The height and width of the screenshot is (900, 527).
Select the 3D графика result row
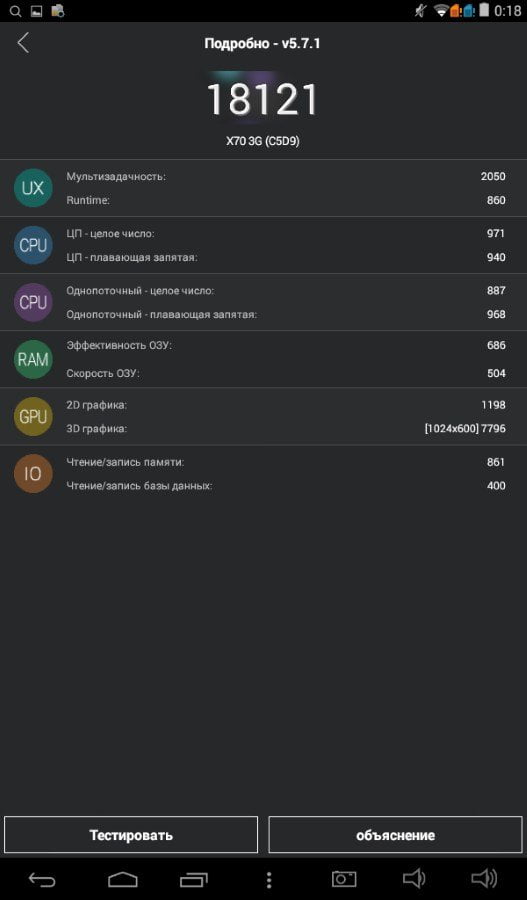pyautogui.click(x=286, y=428)
